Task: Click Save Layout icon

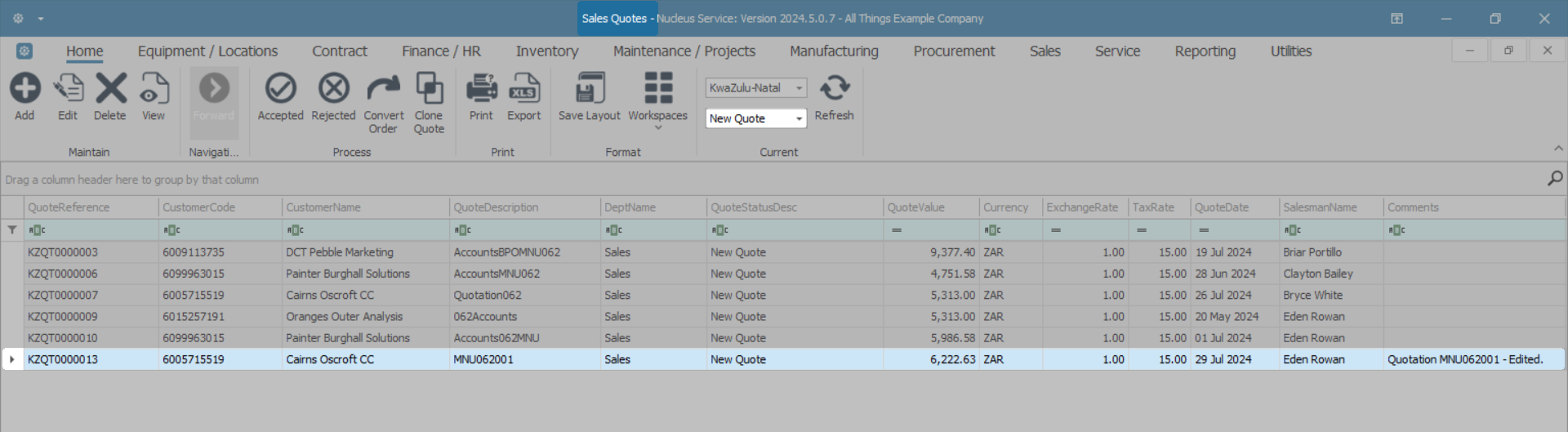Action: click(x=589, y=89)
